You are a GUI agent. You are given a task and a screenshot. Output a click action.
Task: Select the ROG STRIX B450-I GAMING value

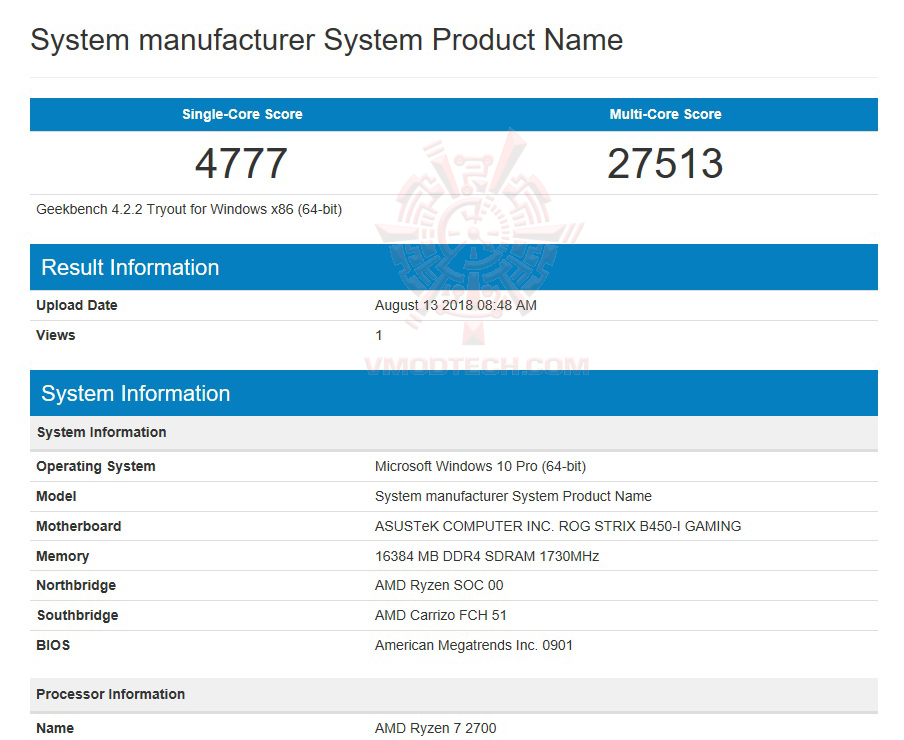(558, 526)
